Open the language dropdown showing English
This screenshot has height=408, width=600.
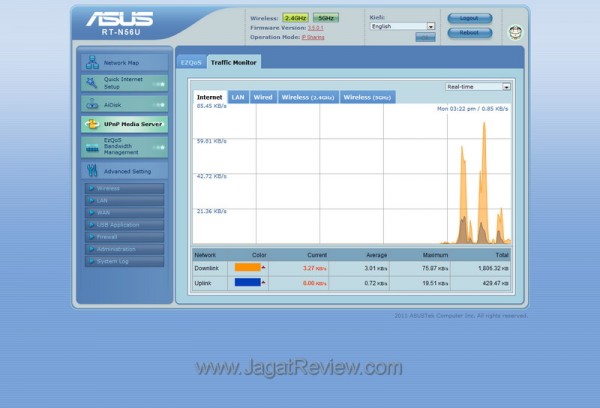[403, 26]
